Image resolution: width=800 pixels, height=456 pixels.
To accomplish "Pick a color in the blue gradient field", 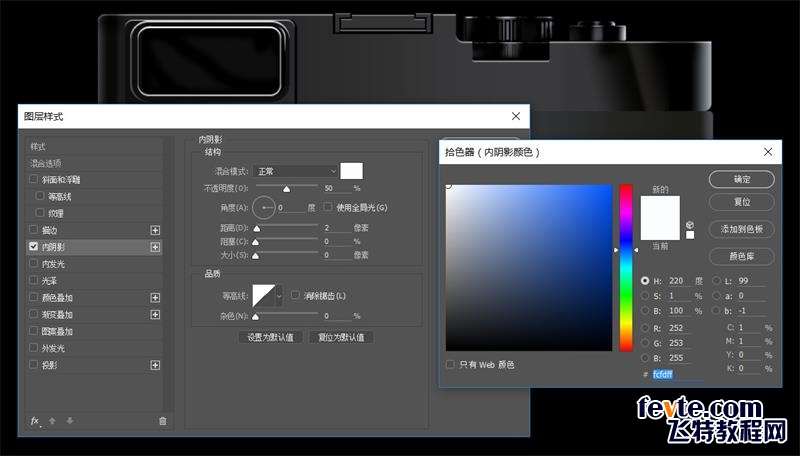I will 529,268.
